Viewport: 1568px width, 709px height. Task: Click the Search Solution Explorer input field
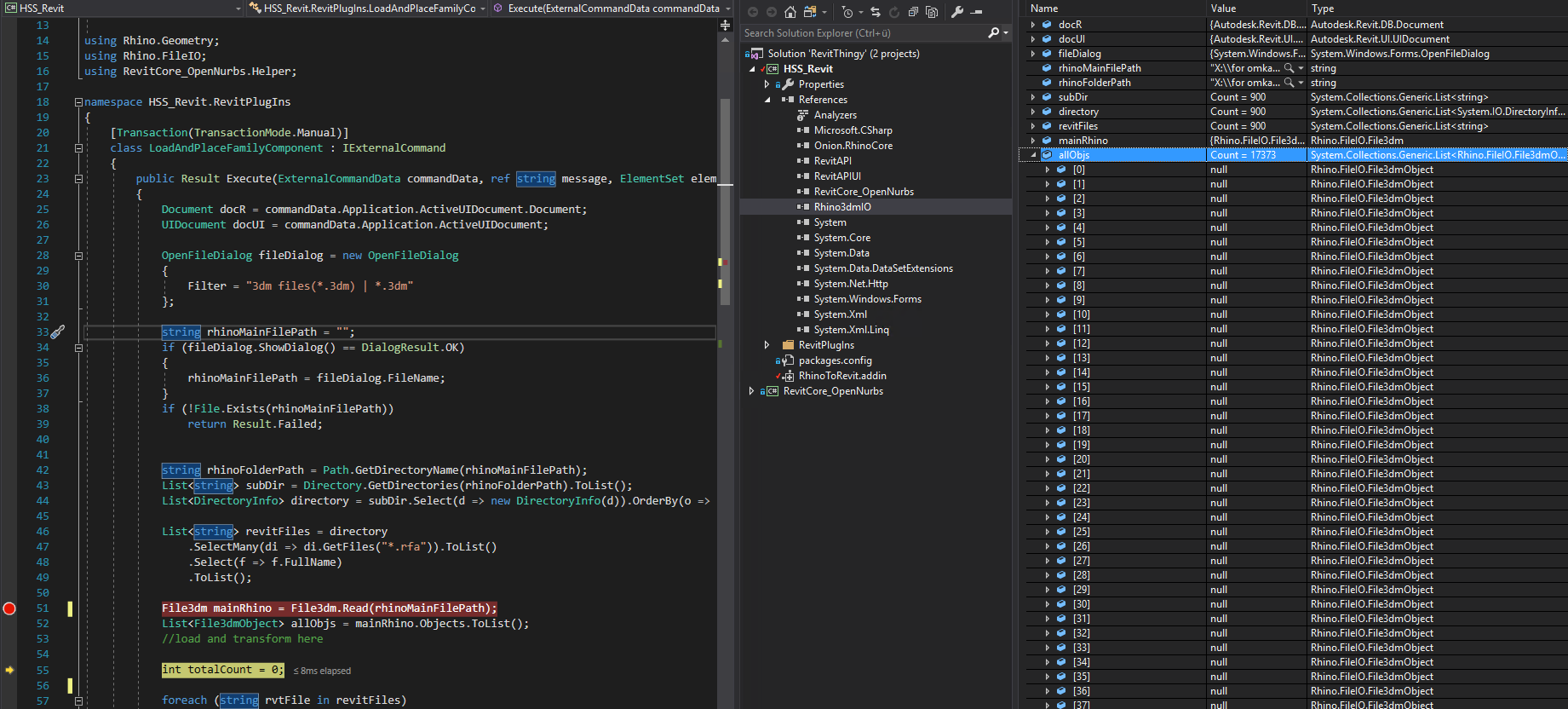860,33
